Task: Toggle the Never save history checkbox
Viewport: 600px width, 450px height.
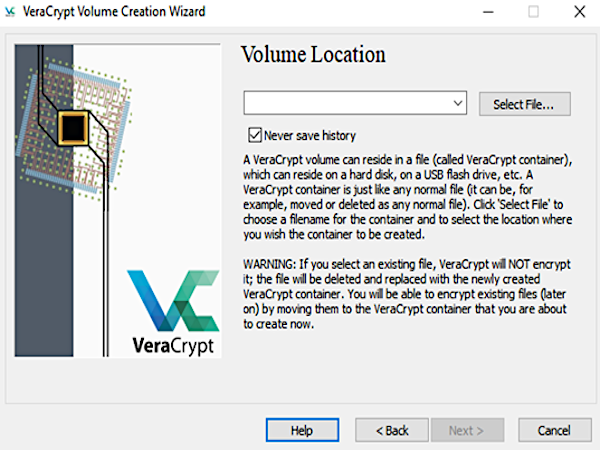Action: tap(254, 134)
